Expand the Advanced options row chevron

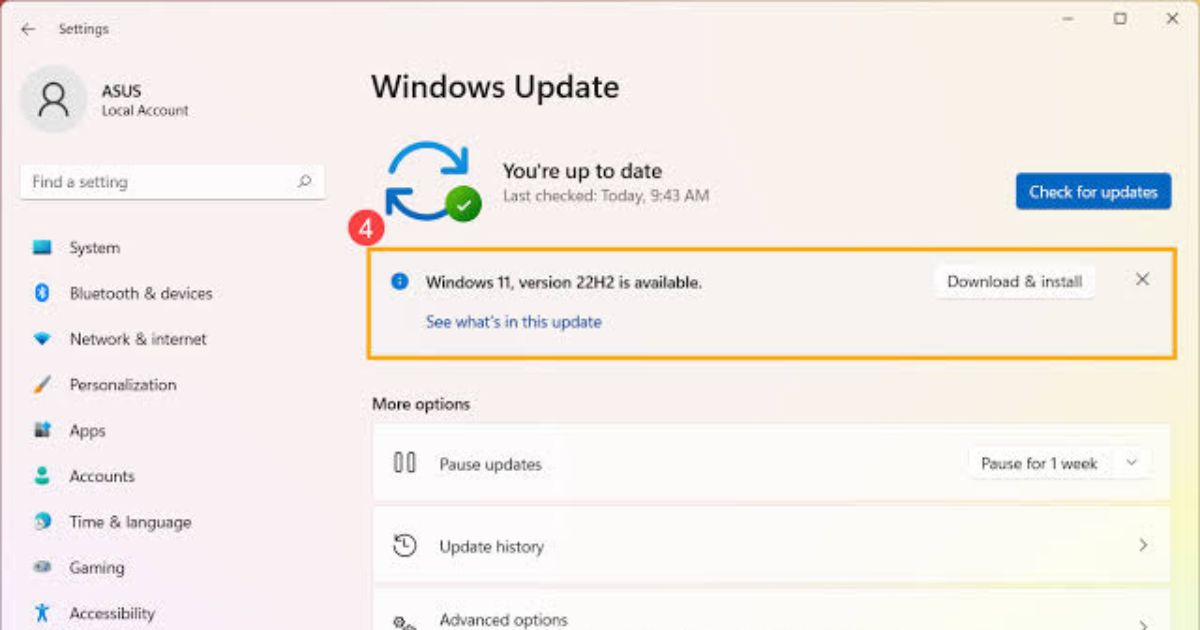[1142, 620]
